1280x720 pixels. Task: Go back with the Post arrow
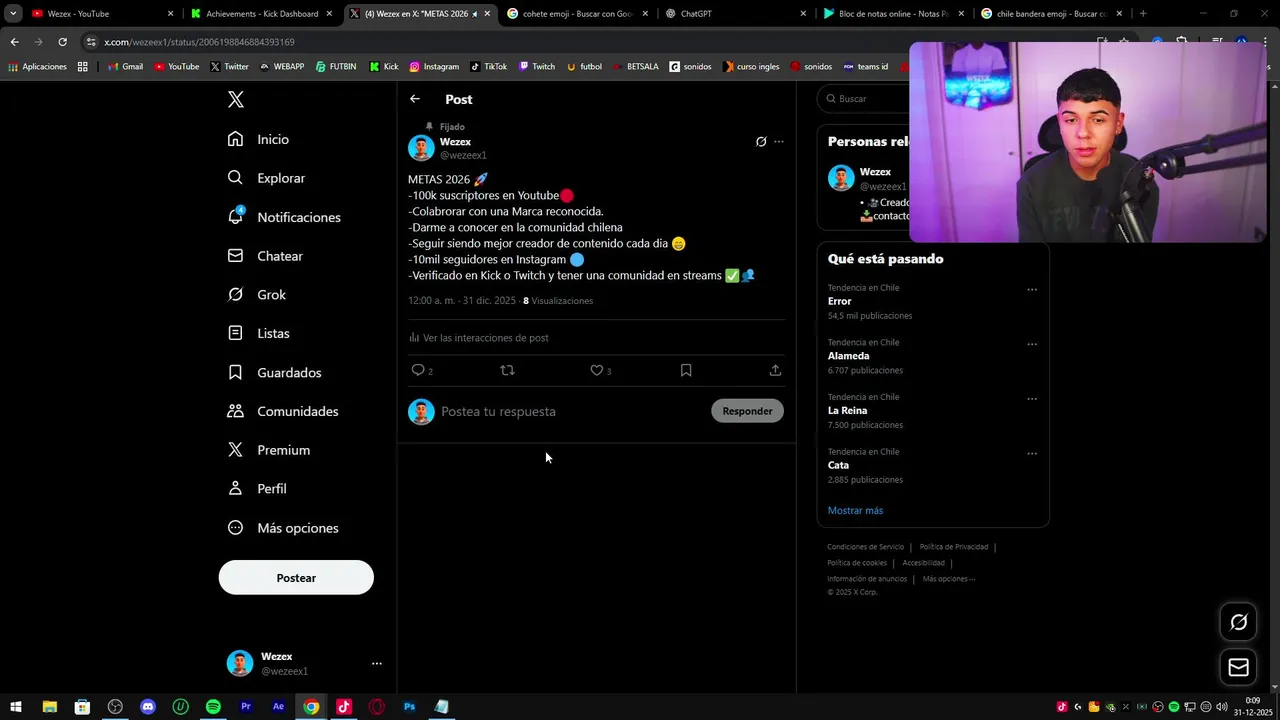tap(415, 99)
